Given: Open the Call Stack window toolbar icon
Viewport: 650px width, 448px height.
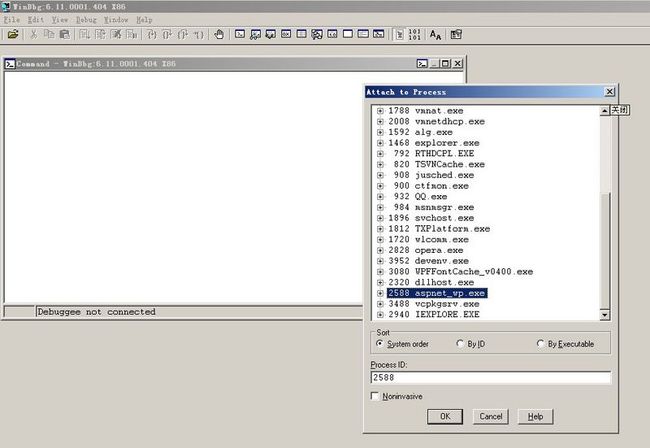Looking at the screenshot, I should pyautogui.click(x=317, y=34).
